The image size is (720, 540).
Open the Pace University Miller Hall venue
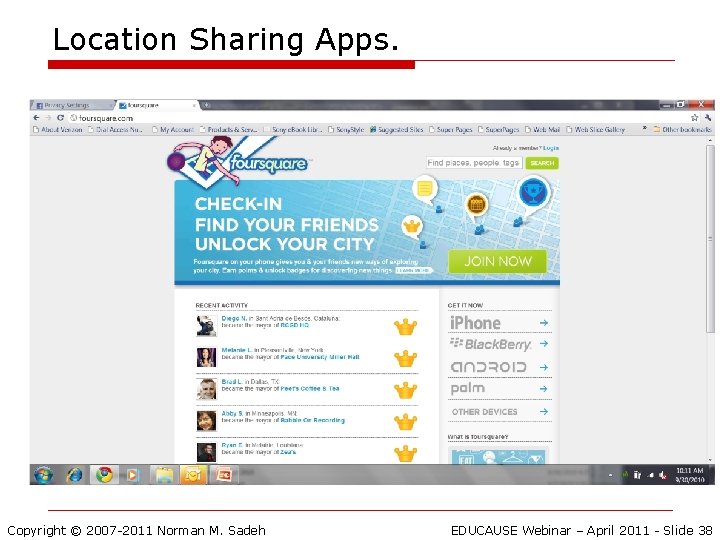[320, 357]
